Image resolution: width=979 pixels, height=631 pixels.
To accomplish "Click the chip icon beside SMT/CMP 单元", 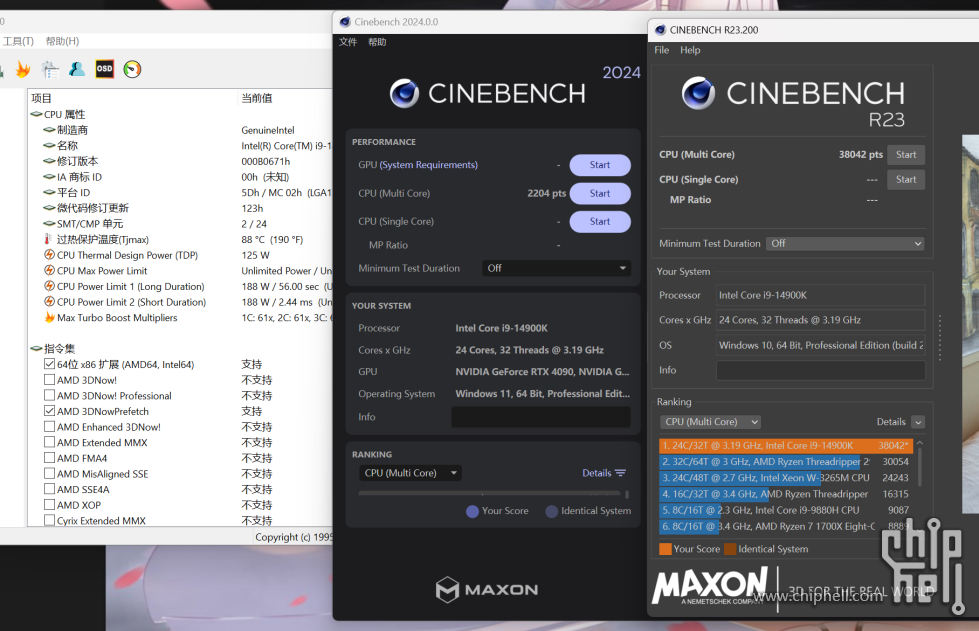I will pos(49,223).
